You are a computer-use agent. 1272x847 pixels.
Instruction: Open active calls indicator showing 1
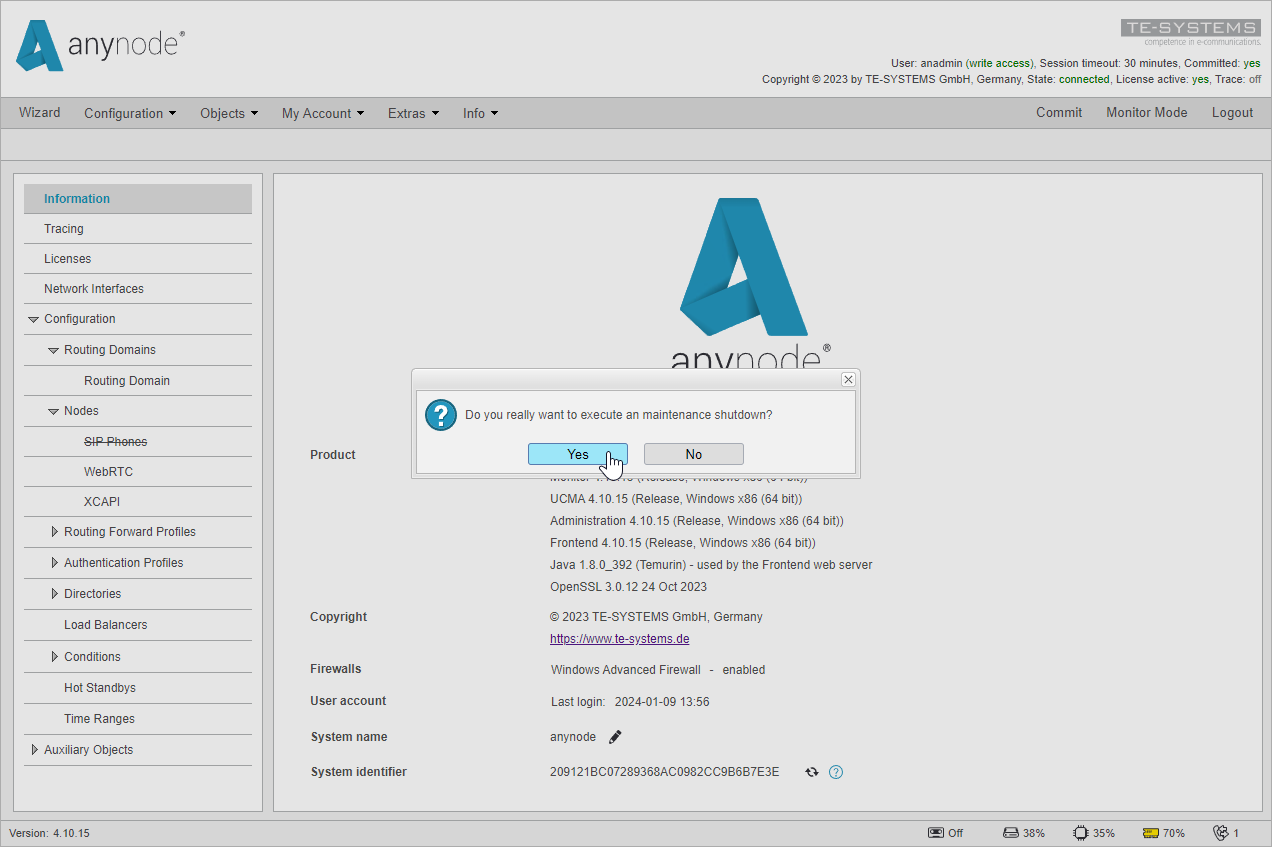pos(1222,832)
